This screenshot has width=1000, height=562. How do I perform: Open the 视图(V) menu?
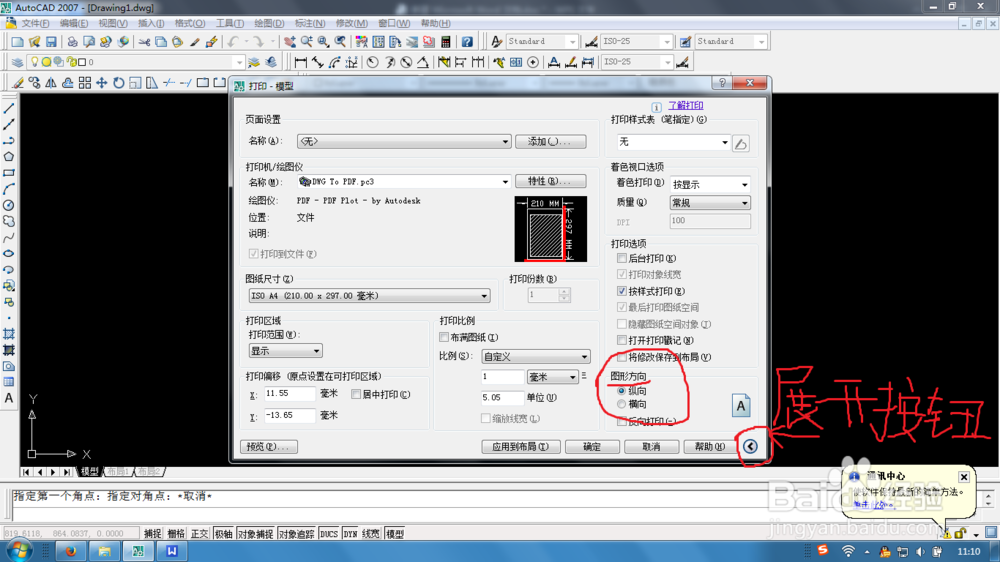(113, 24)
